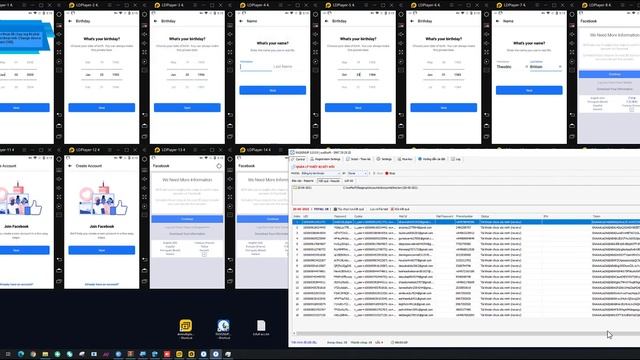Tap recent apps icon in LDPlayer-2 sidebar
Image resolution: width=640 pixels, height=360 pixels.
point(144,136)
